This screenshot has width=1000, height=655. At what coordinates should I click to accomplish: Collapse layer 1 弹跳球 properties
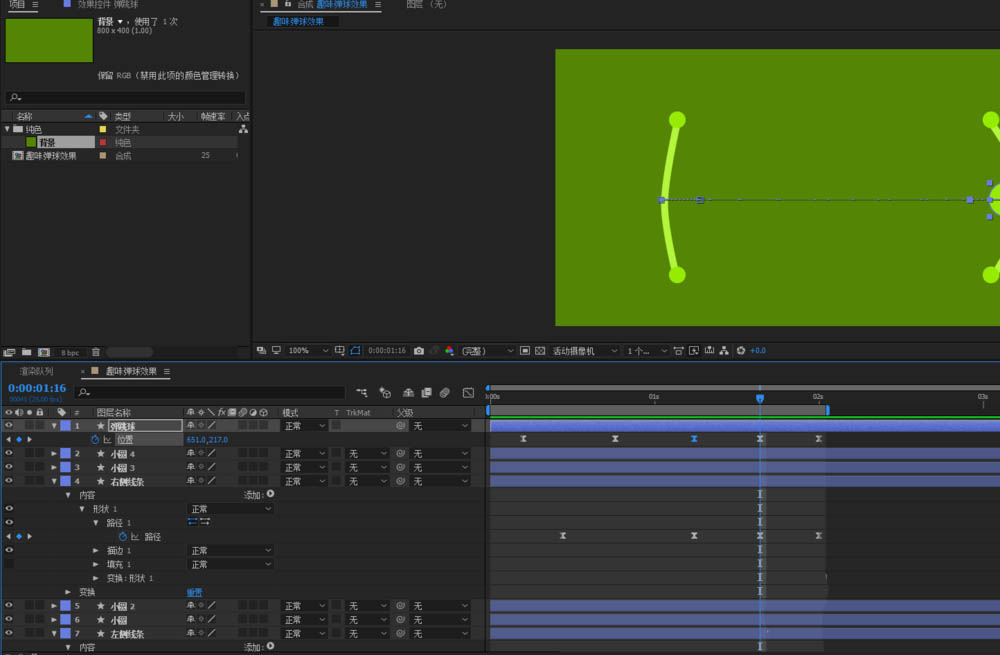pos(54,425)
